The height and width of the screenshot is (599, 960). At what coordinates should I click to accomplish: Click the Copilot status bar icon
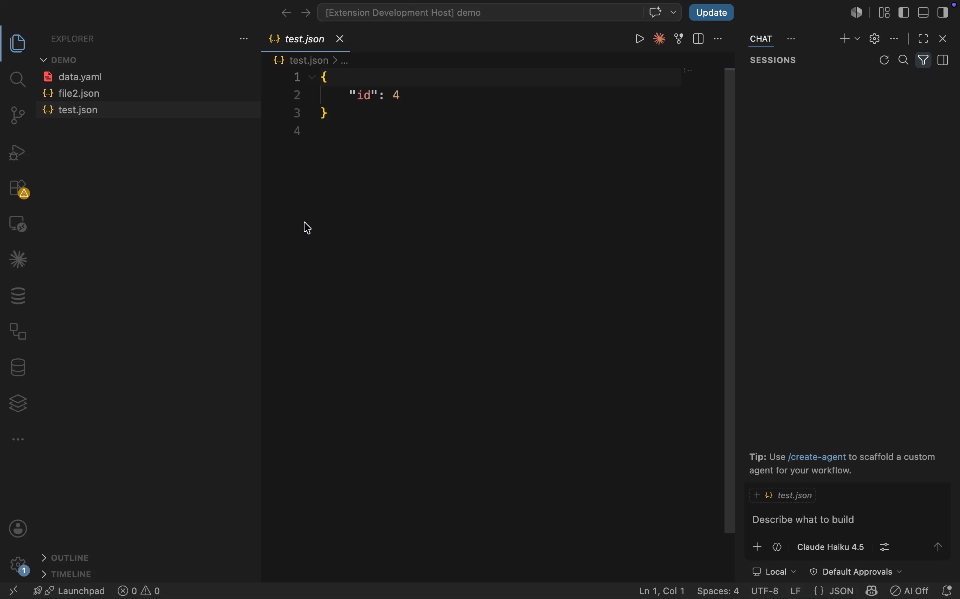pos(871,591)
